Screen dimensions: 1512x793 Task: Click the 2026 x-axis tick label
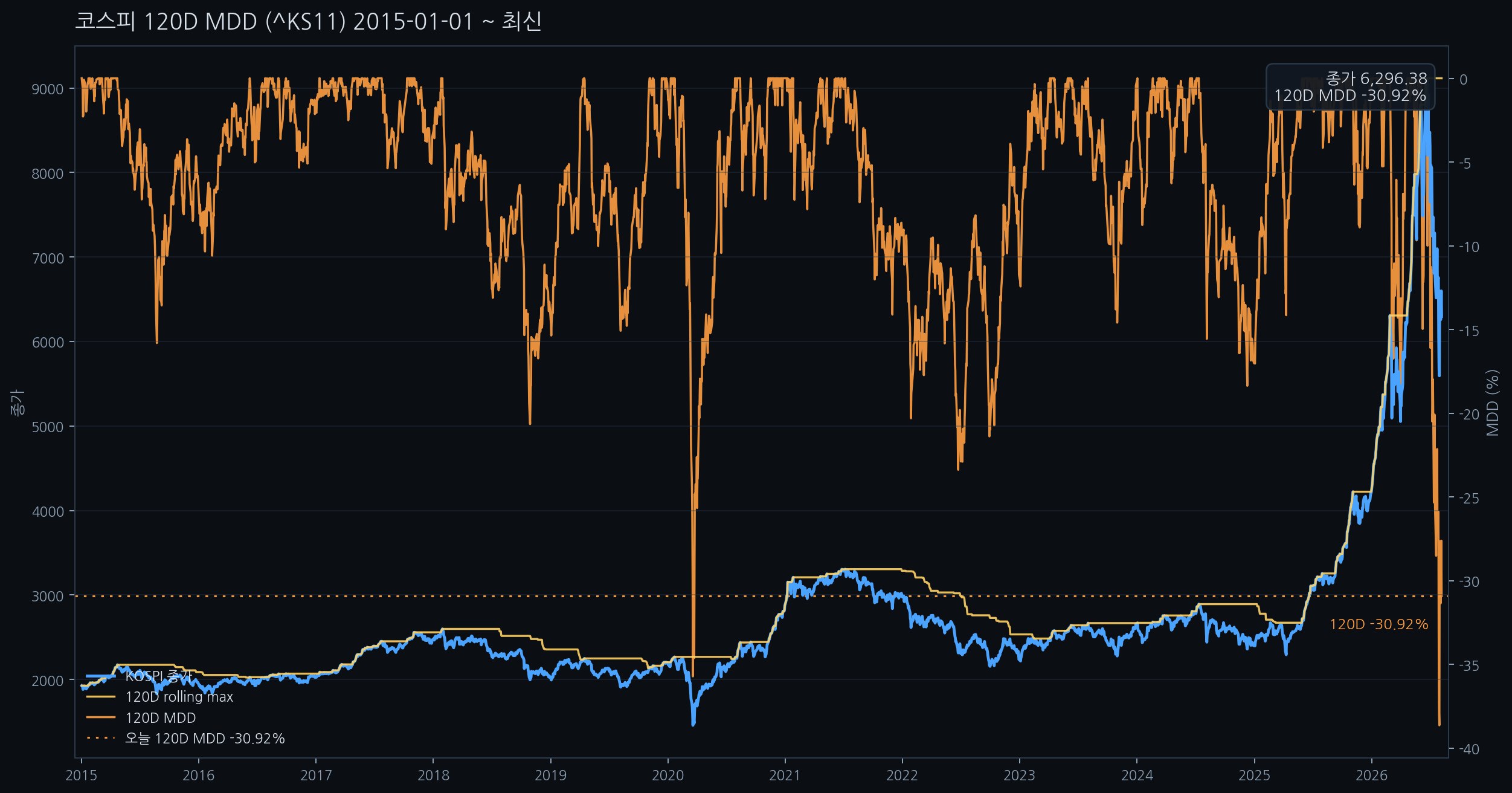tap(1371, 775)
